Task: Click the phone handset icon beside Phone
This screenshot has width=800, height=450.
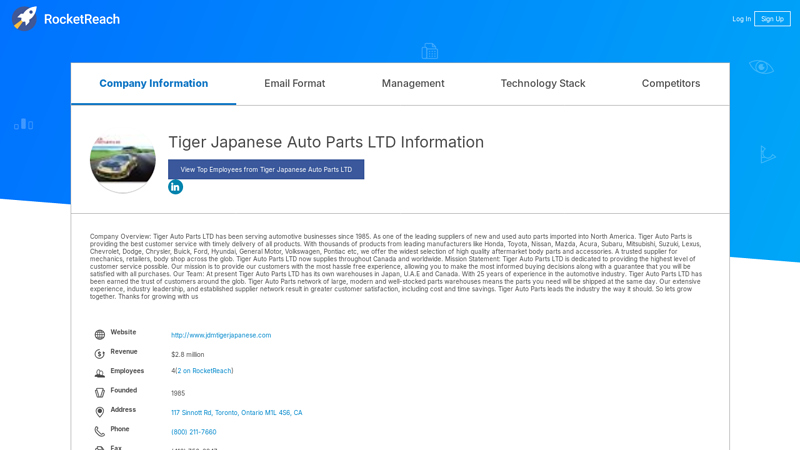Action: [99, 431]
